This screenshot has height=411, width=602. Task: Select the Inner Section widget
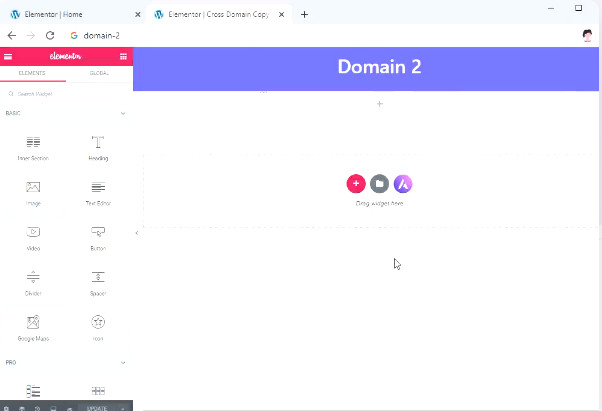[33, 148]
